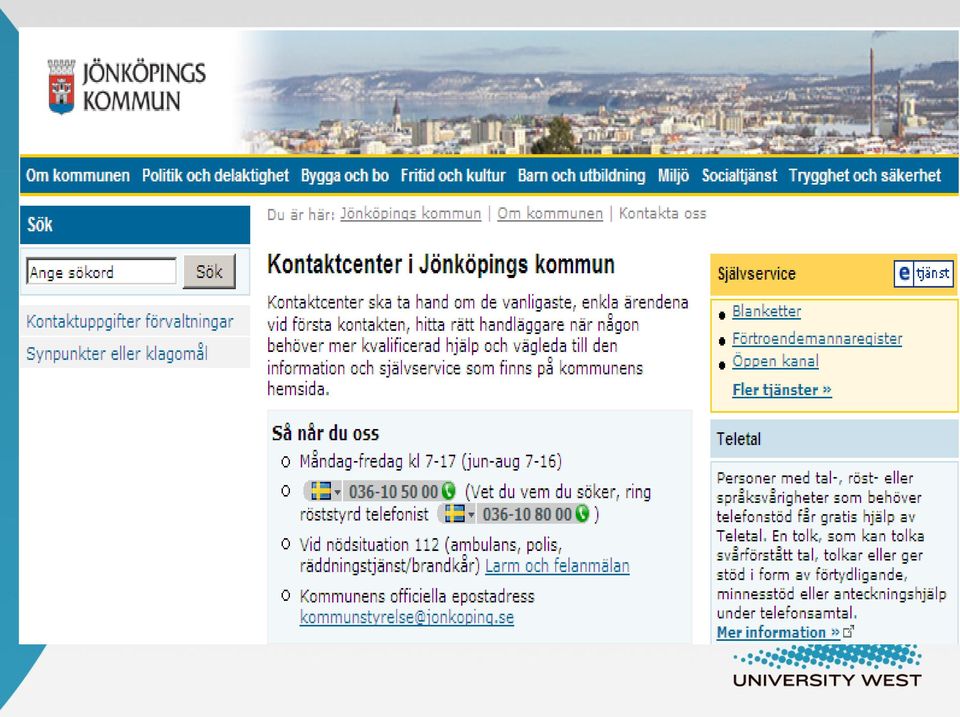Click green call icon after 036-10 50 00
Image resolution: width=960 pixels, height=717 pixels.
448,491
